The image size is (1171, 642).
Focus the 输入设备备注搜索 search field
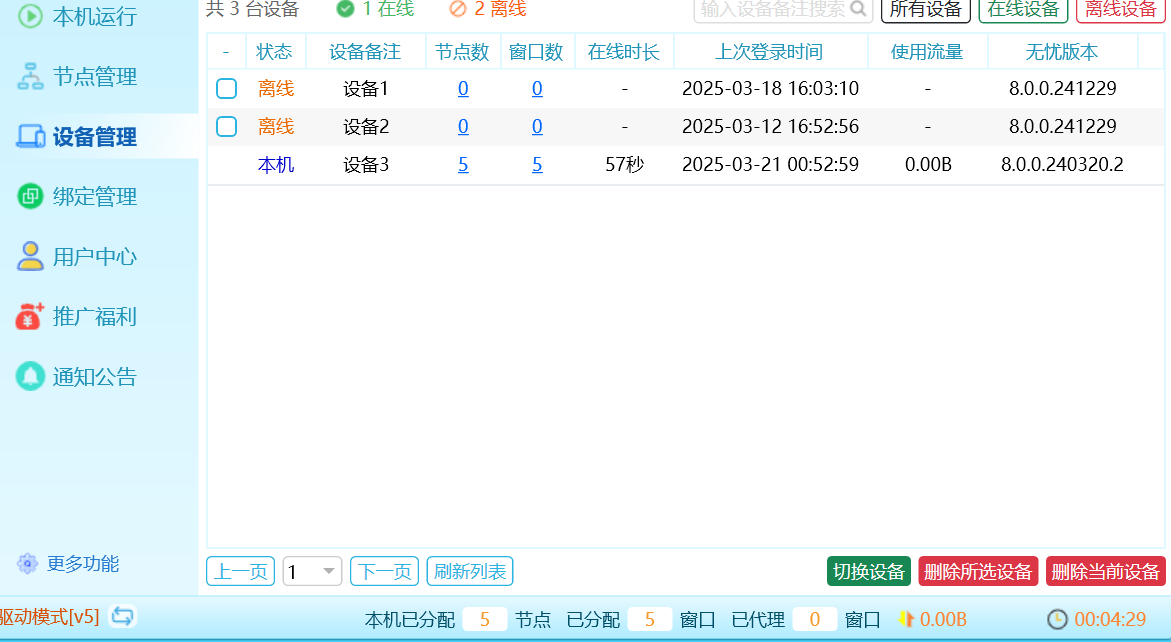(x=770, y=9)
